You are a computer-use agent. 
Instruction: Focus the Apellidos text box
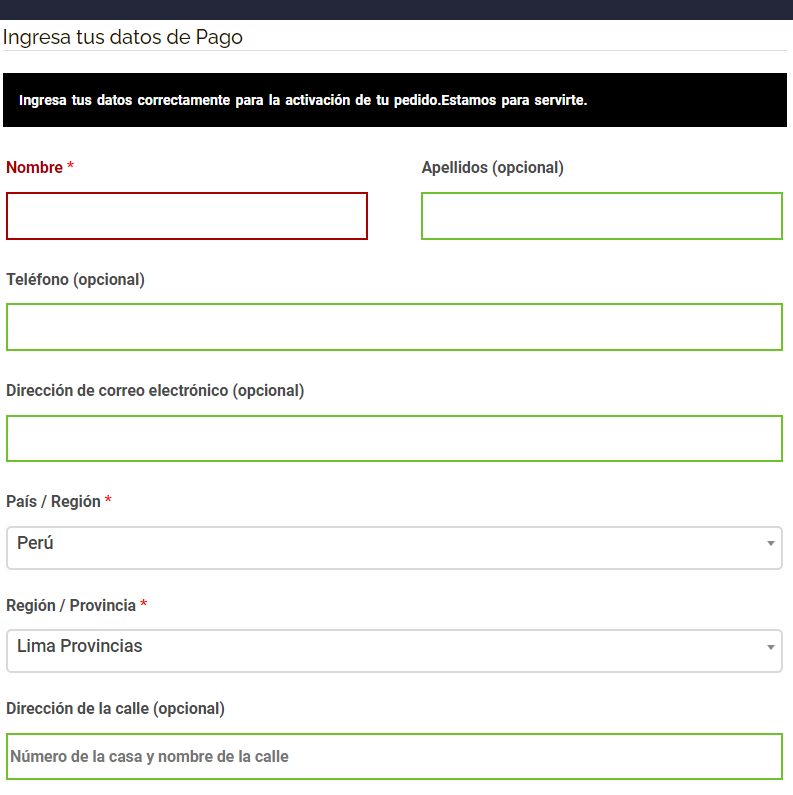tap(602, 216)
